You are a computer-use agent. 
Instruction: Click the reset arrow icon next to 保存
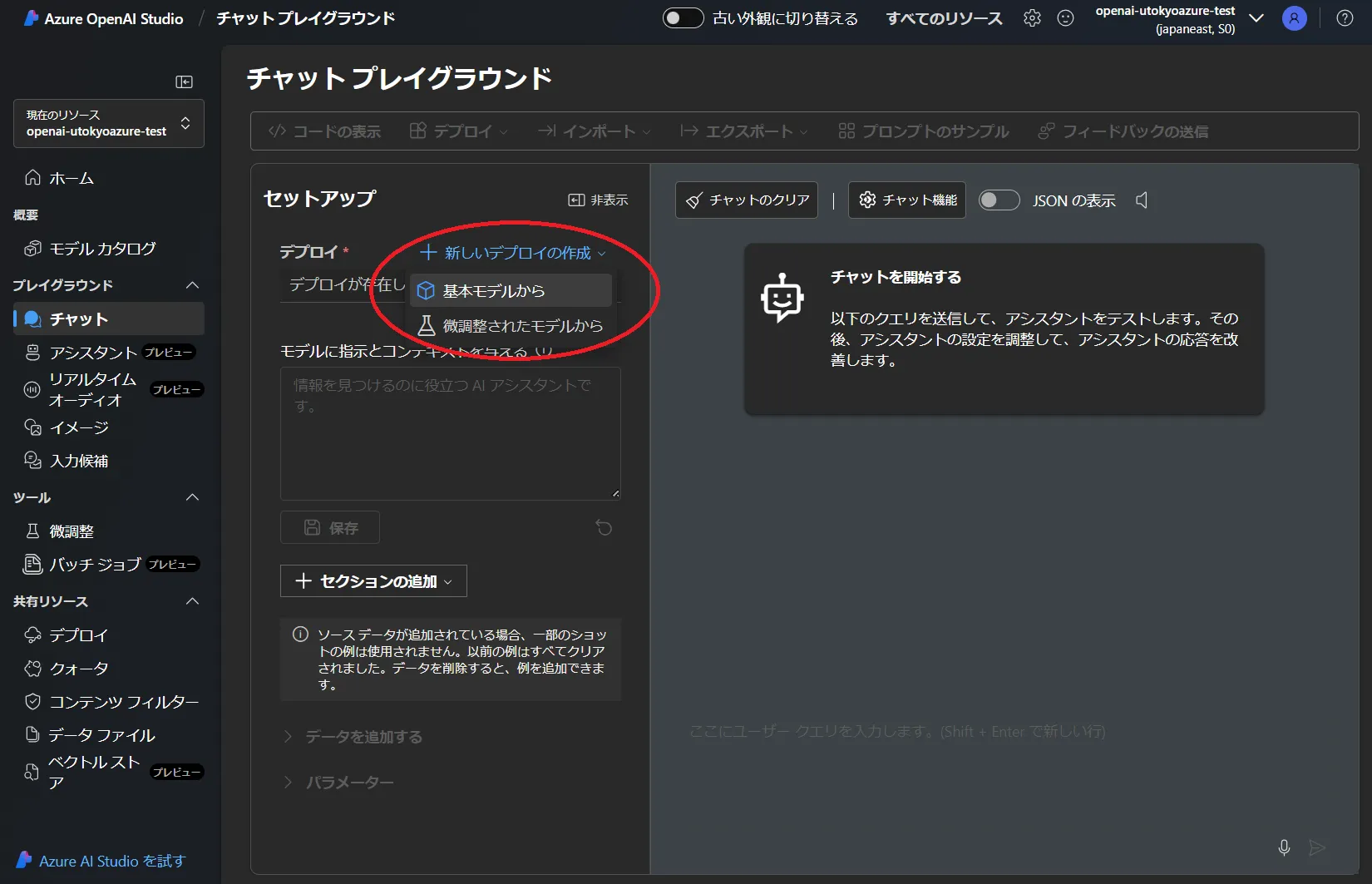click(604, 528)
